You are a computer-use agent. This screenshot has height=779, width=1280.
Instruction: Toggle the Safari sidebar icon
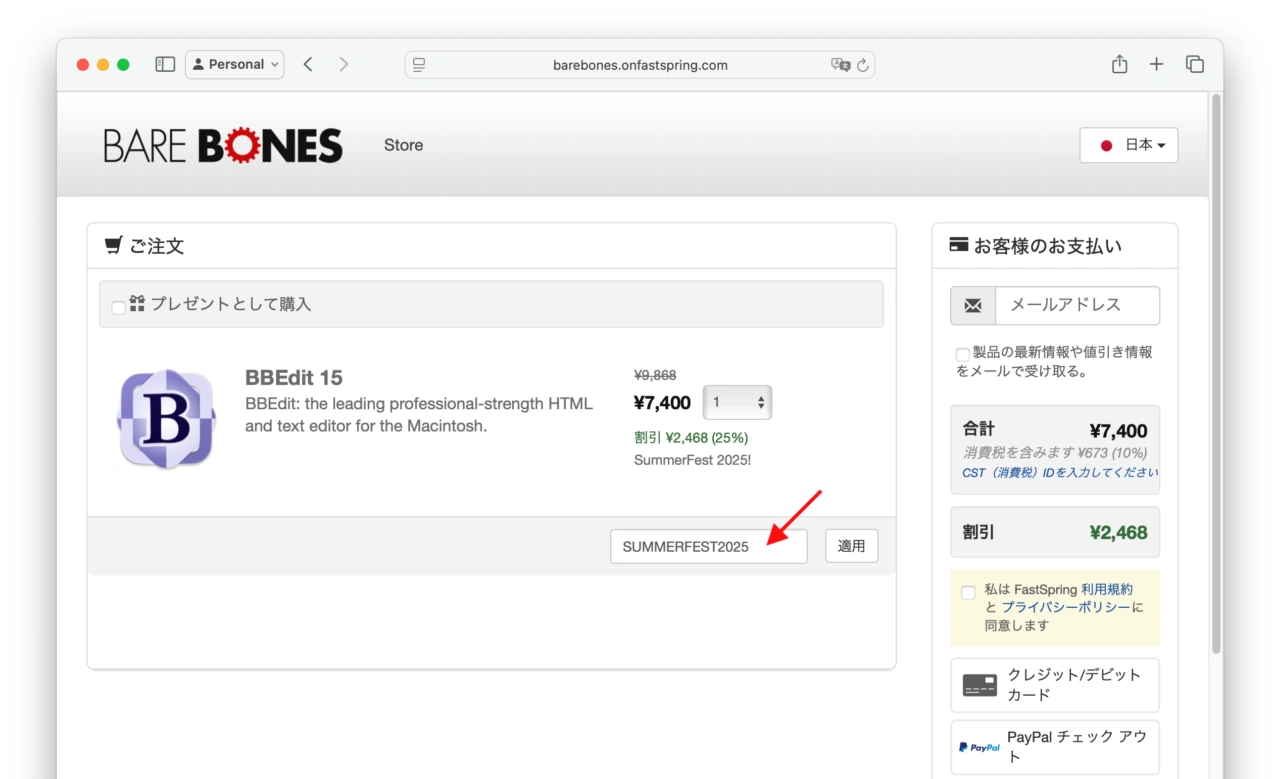click(x=165, y=64)
